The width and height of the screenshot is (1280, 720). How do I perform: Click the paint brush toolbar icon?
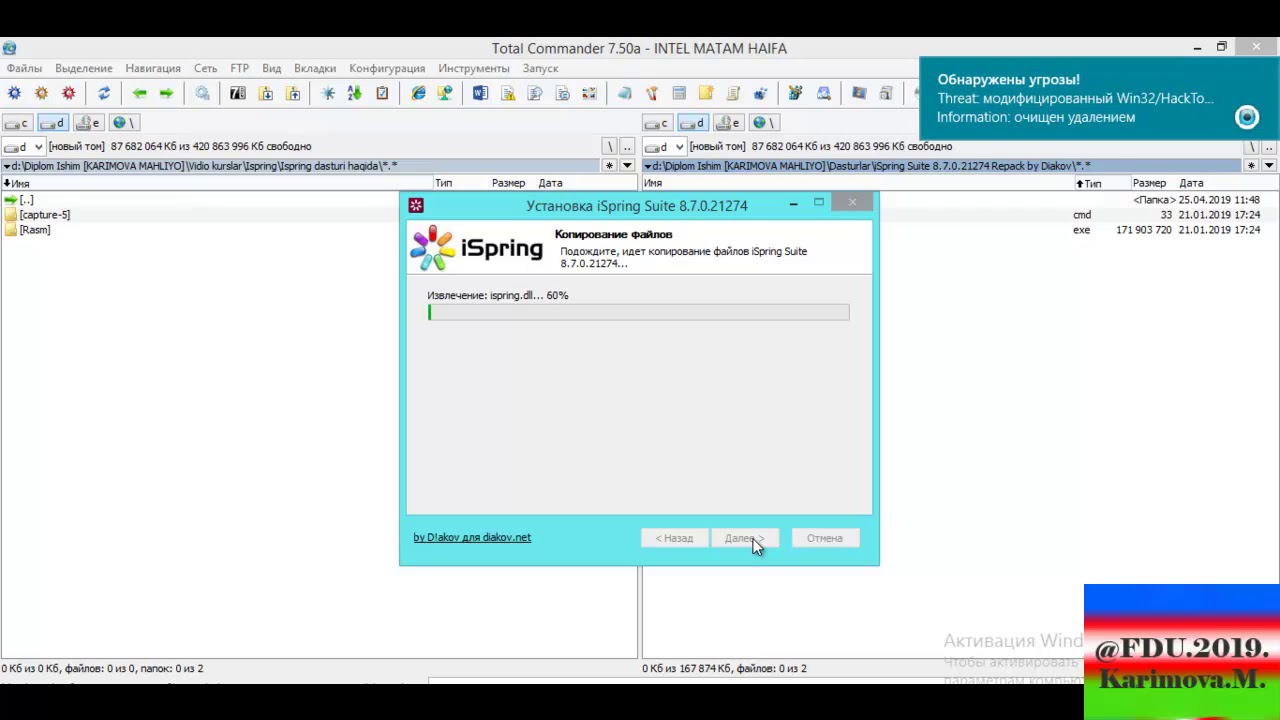[651, 93]
